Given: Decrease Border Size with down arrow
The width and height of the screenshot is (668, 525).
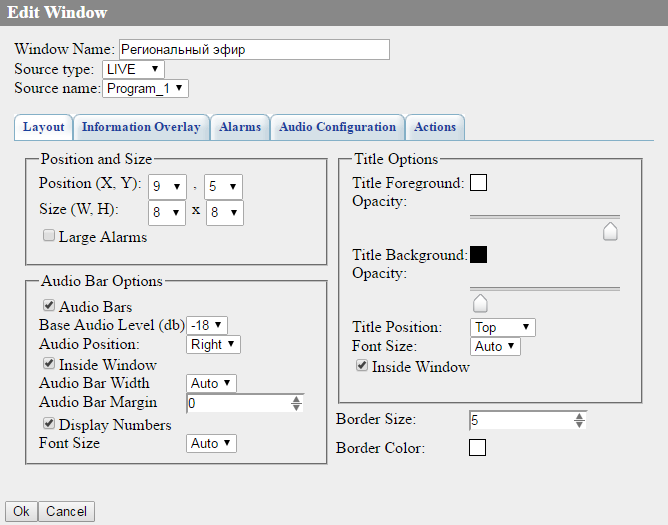Looking at the screenshot, I should (x=579, y=424).
